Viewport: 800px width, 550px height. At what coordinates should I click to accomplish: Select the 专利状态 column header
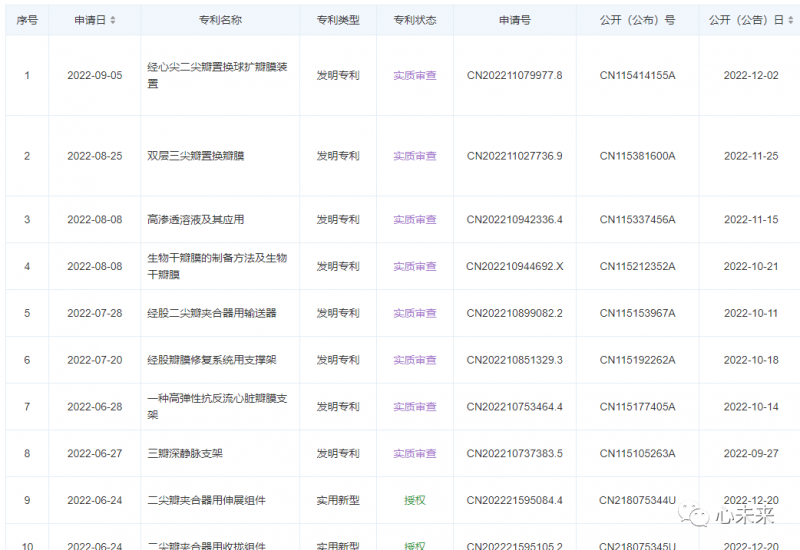[x=414, y=20]
